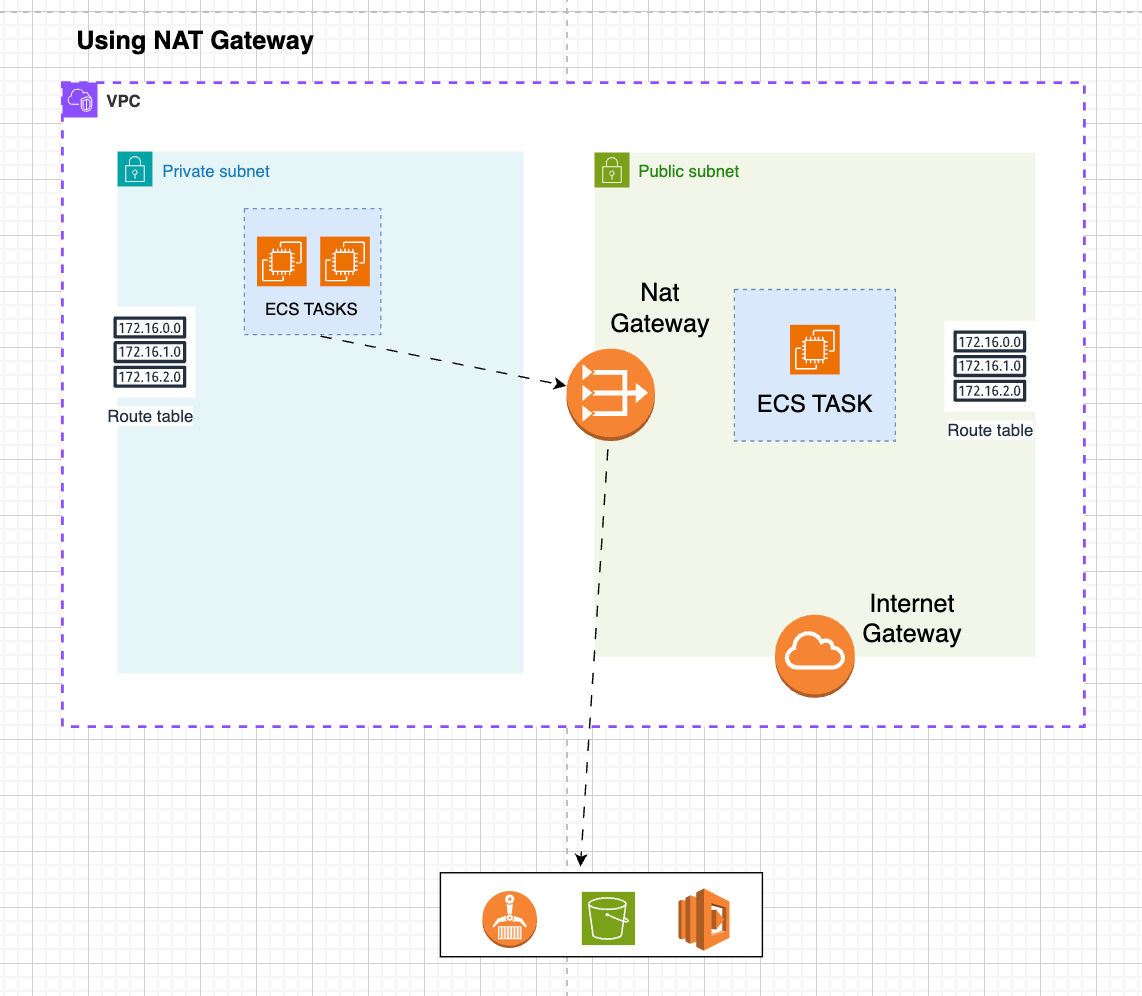Select the private subnet route table icon
Screen dimensions: 1142x996
(150, 352)
